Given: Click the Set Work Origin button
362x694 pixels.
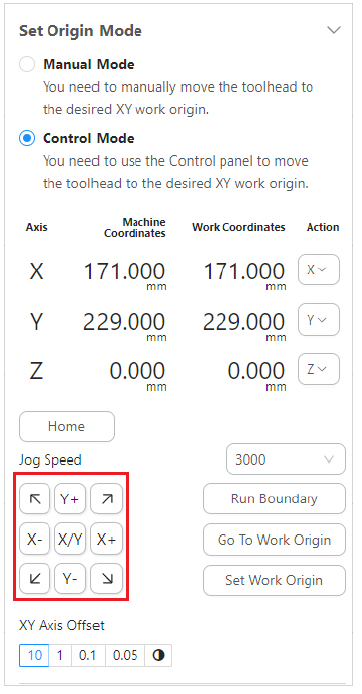Looking at the screenshot, I should pos(274,580).
